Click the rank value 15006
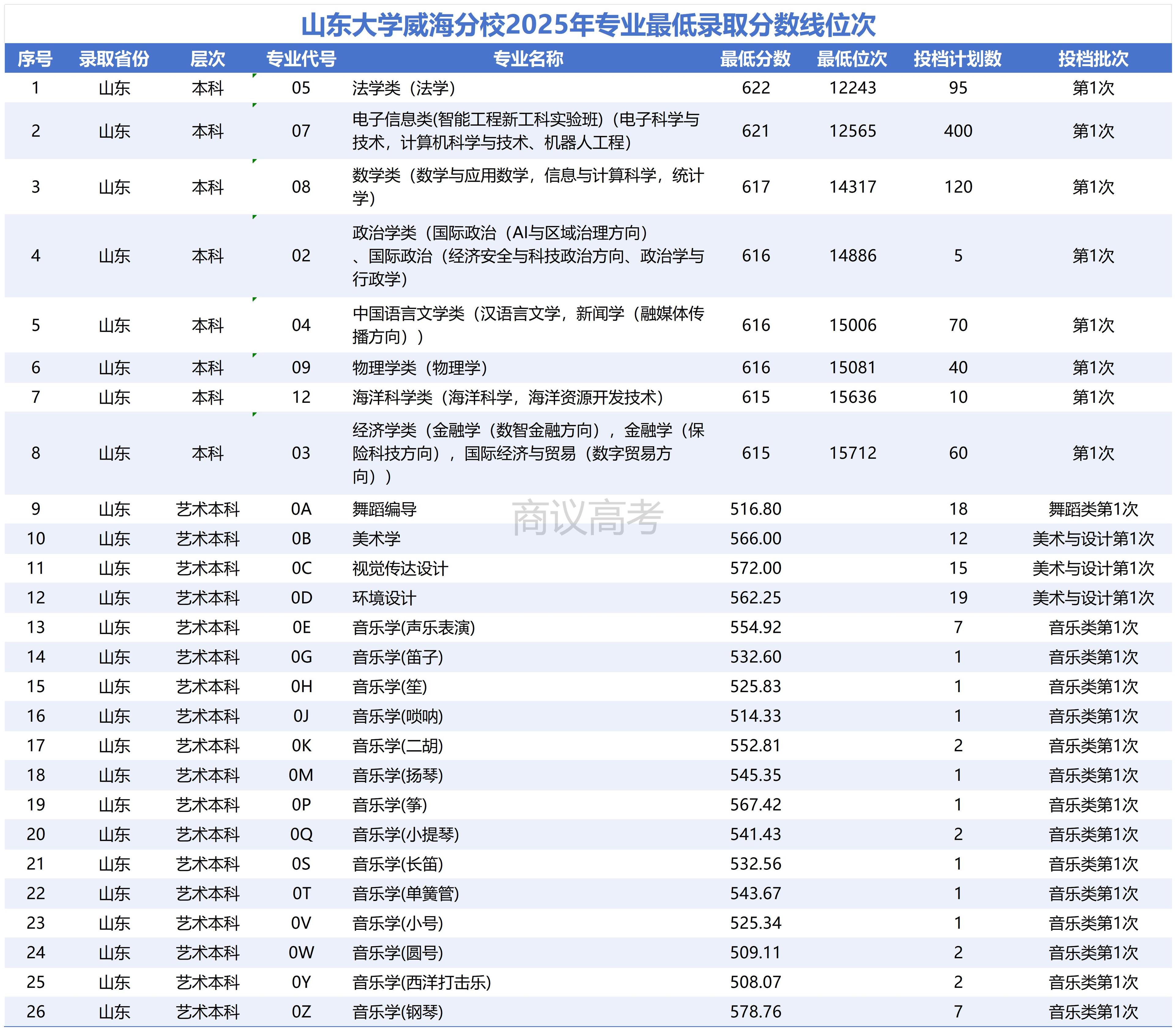 click(853, 325)
